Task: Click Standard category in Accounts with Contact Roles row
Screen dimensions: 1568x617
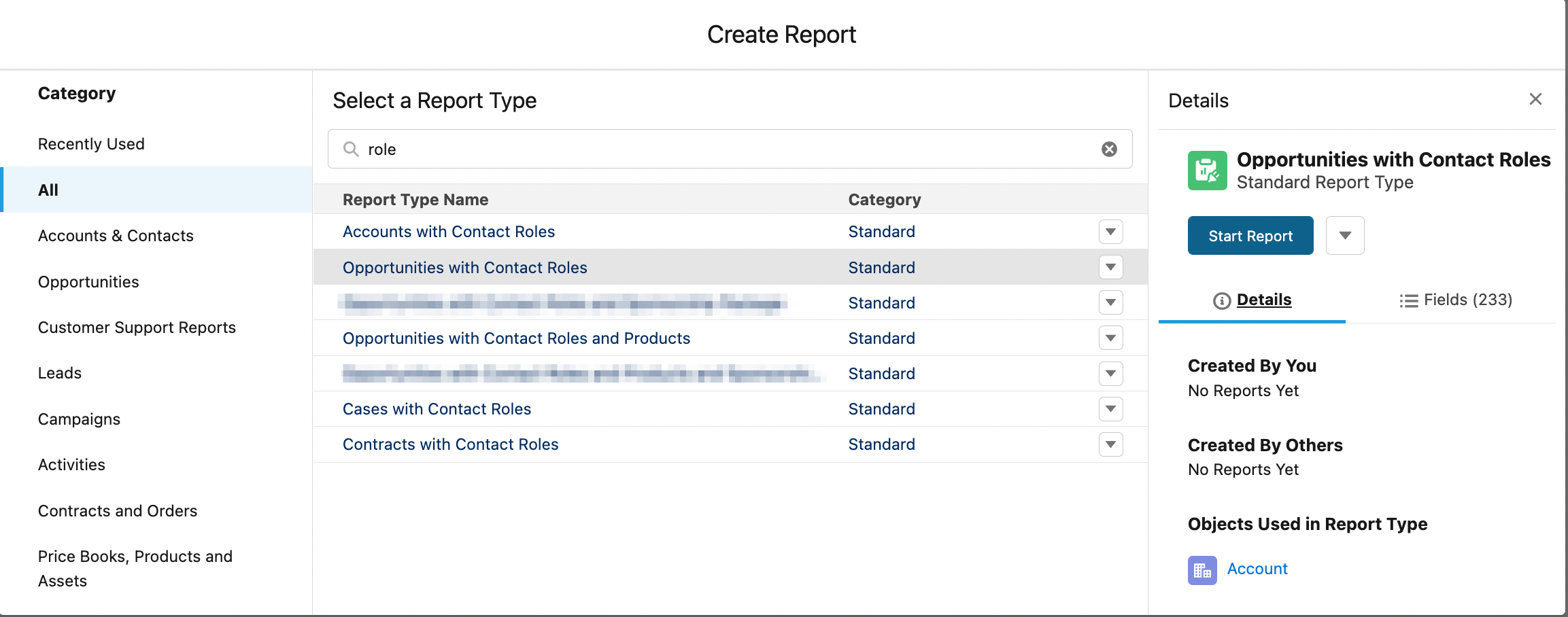Action: [x=882, y=232]
